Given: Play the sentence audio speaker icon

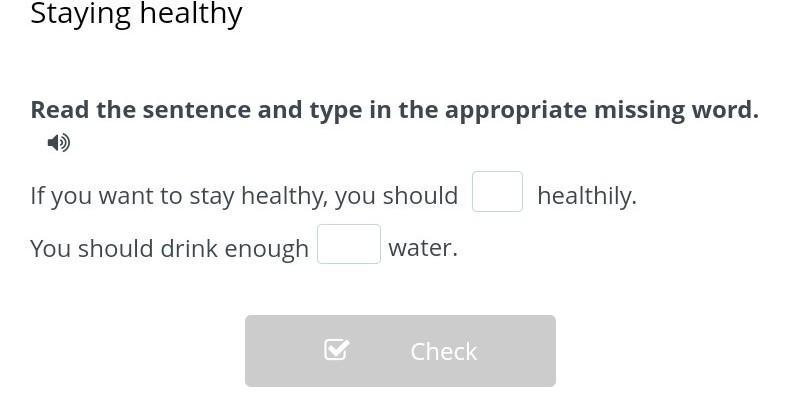Looking at the screenshot, I should (x=59, y=143).
